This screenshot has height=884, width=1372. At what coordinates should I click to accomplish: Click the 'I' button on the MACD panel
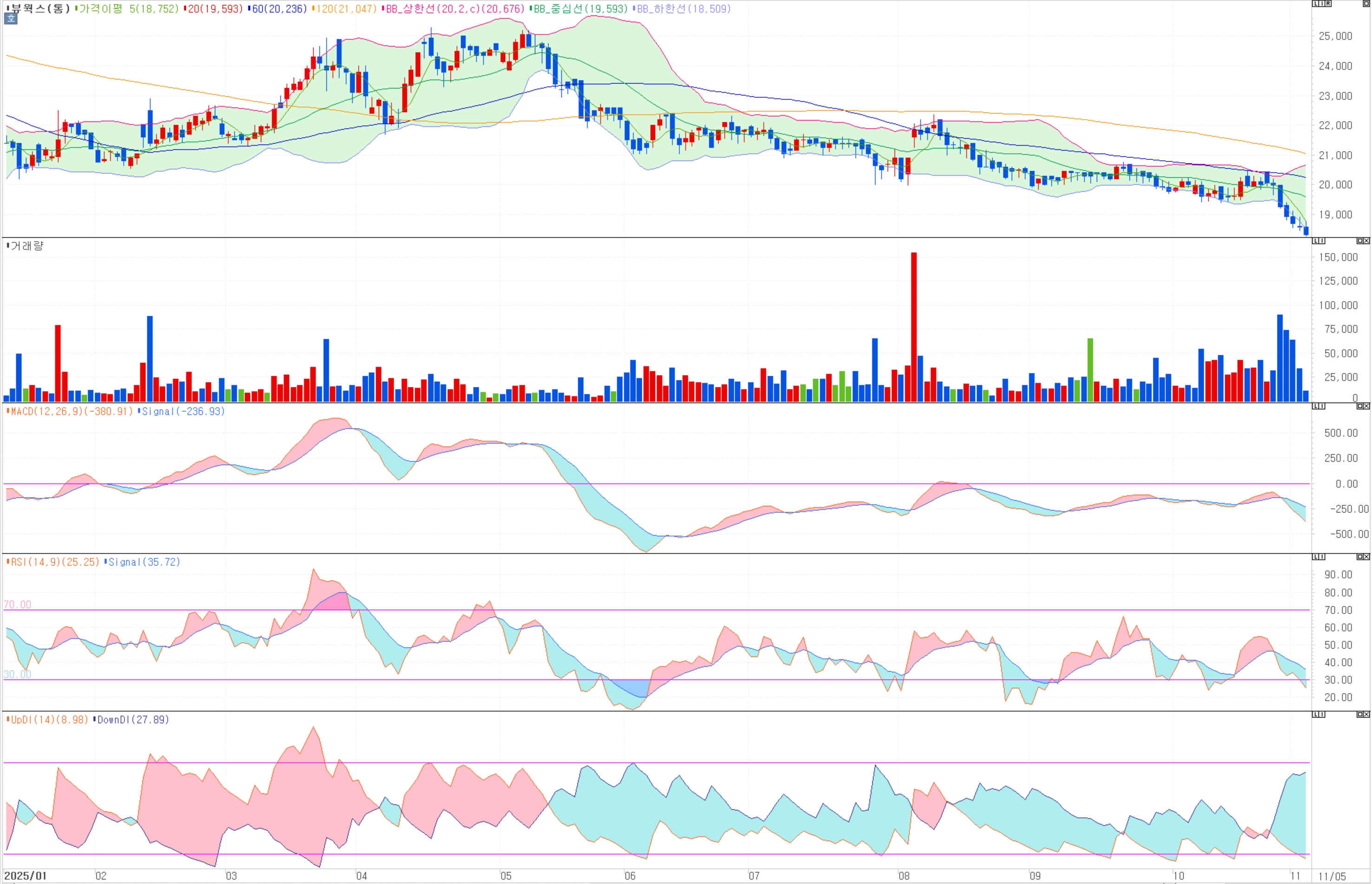pos(1322,406)
